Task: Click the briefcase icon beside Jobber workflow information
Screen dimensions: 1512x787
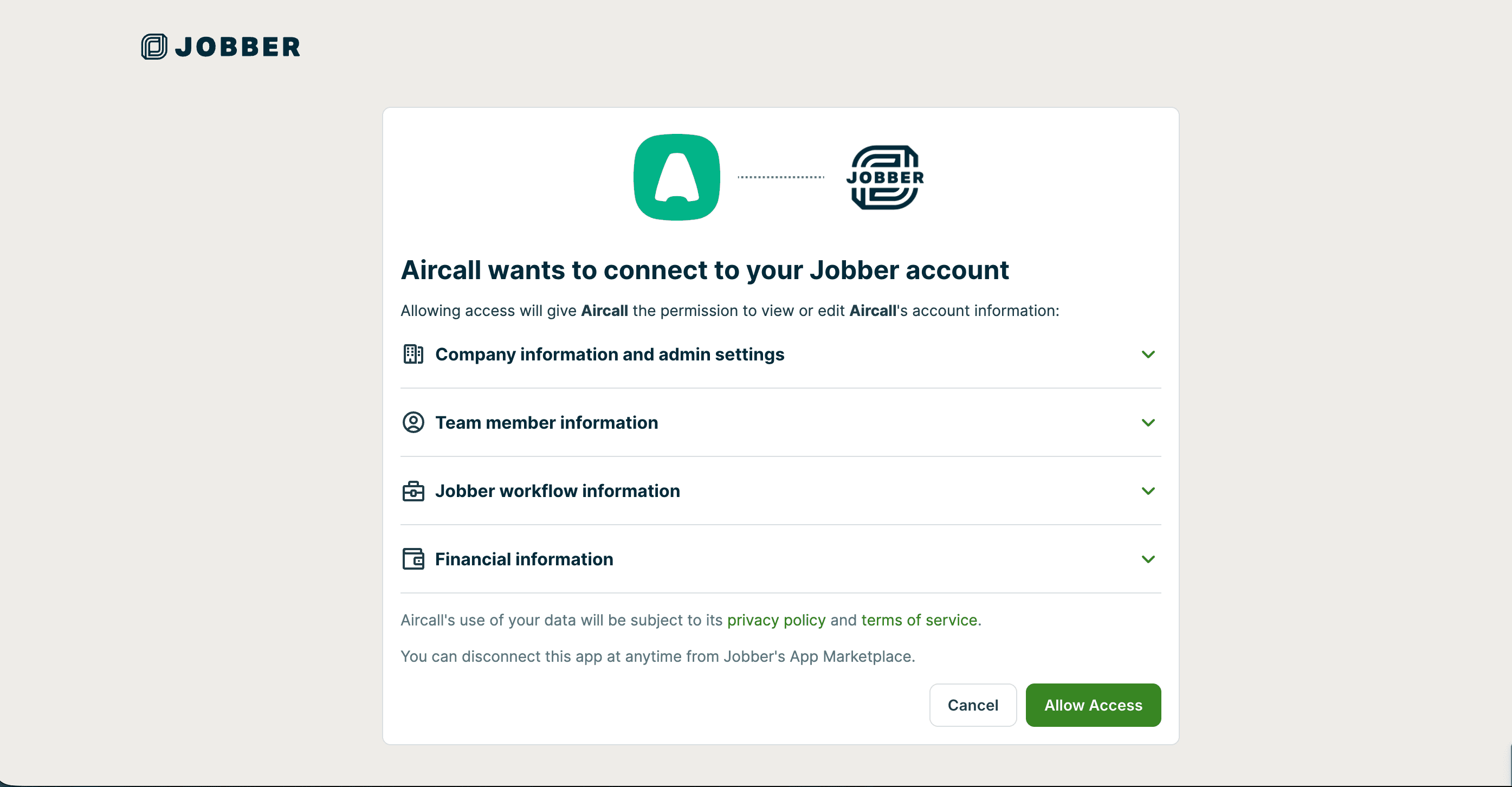Action: 413,491
